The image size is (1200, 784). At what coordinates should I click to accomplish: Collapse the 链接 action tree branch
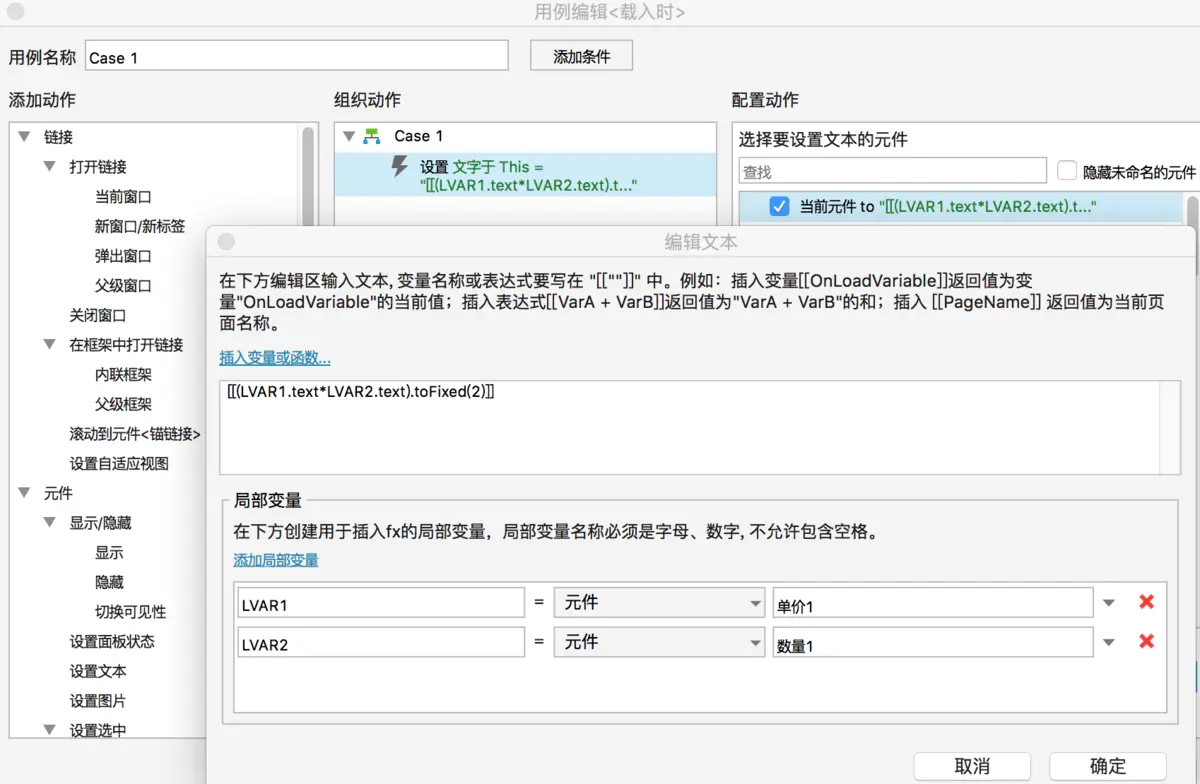23,137
